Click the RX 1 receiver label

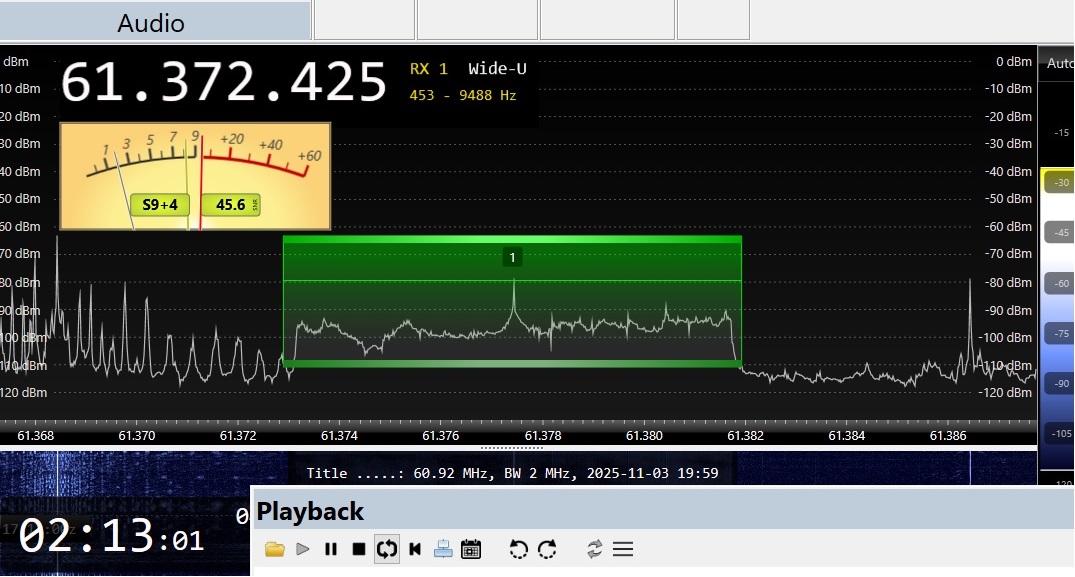(429, 69)
